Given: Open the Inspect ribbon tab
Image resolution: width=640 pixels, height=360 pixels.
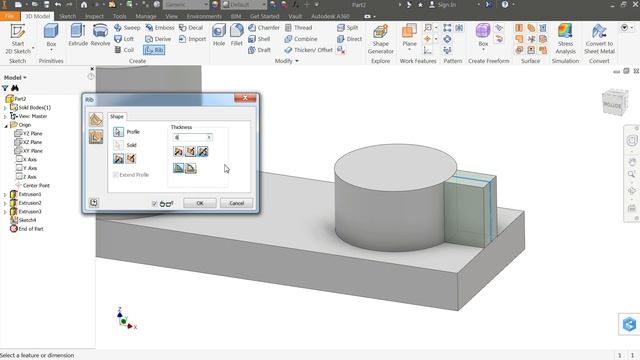Looking at the screenshot, I should [x=94, y=16].
